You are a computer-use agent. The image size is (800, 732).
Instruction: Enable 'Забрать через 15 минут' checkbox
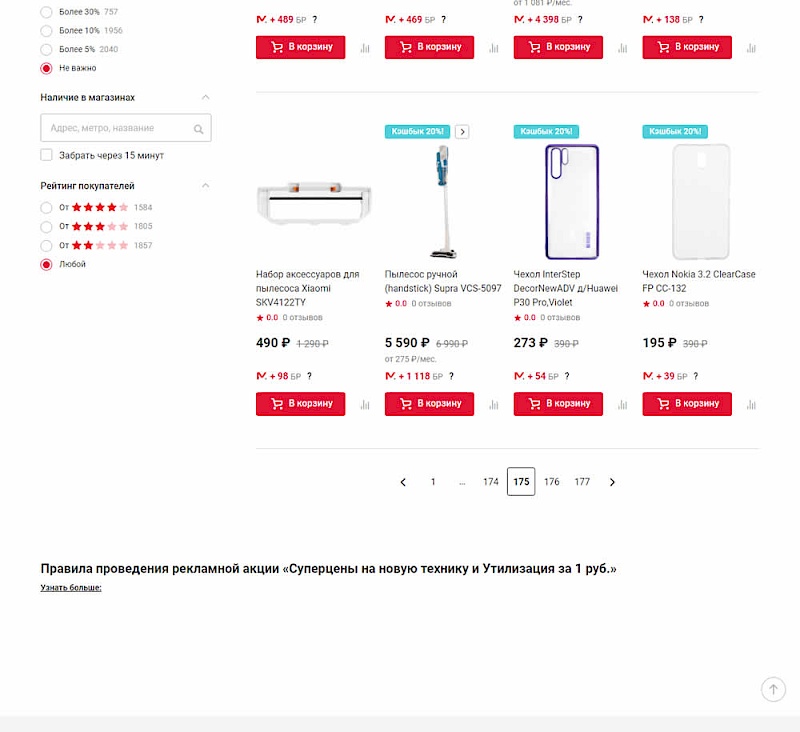click(x=46, y=155)
